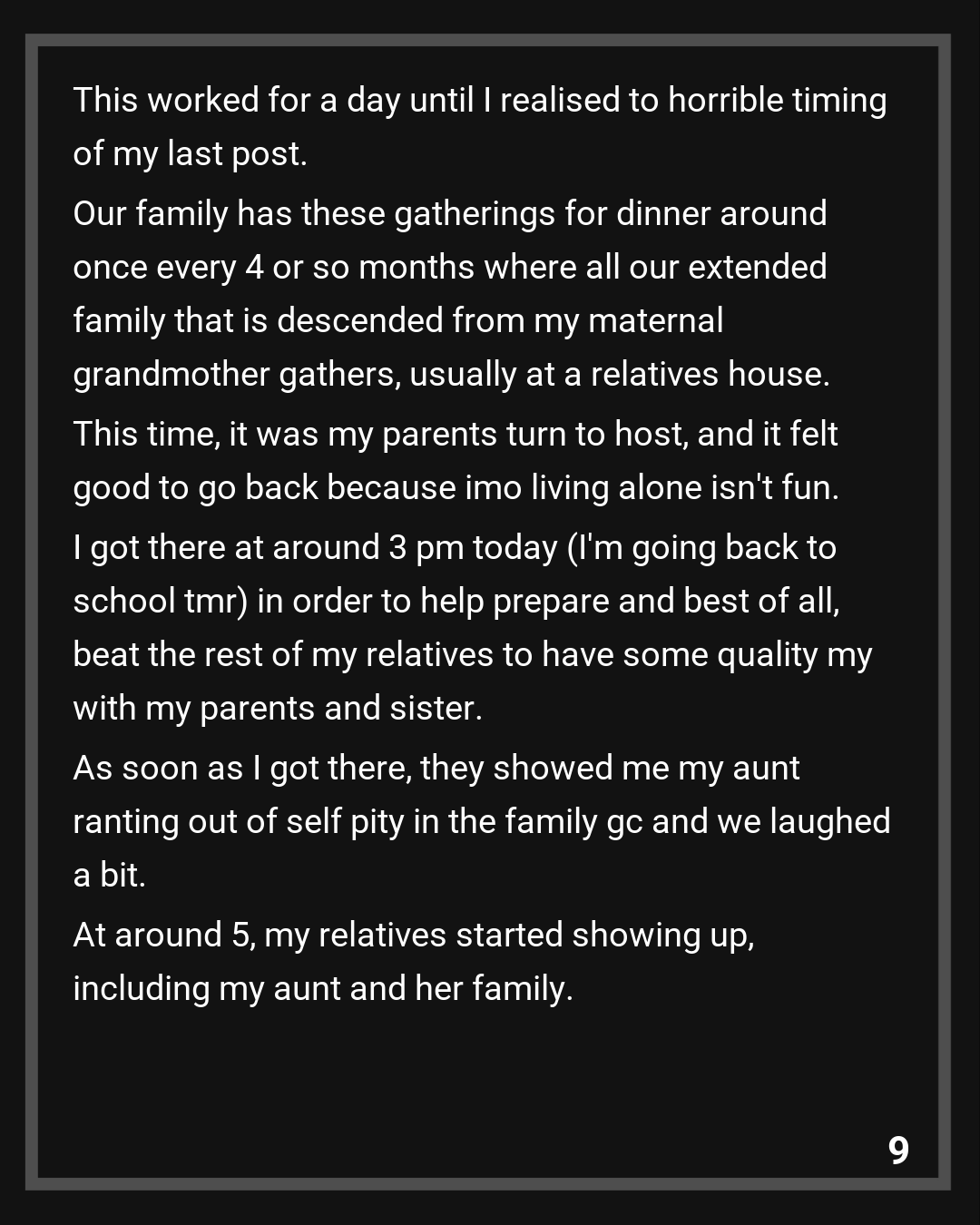Click the short line "a bit."
This screenshot has height=1225, width=980.
click(110, 876)
